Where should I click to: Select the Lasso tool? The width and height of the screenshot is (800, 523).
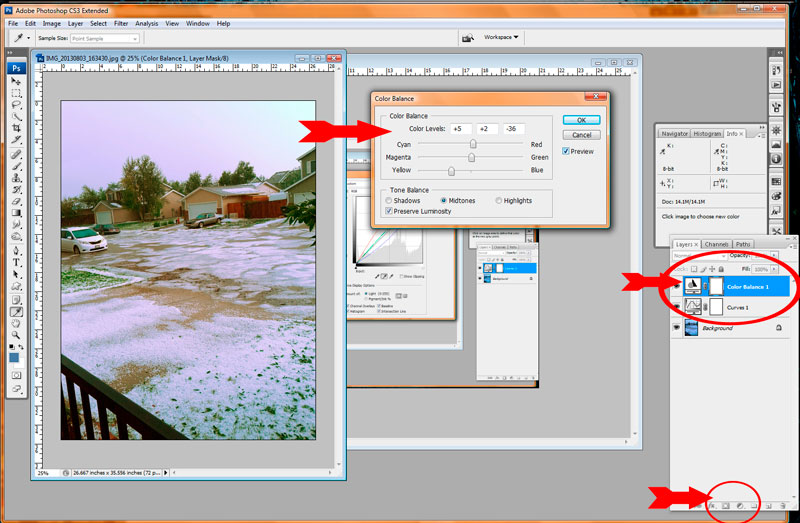pyautogui.click(x=16, y=105)
